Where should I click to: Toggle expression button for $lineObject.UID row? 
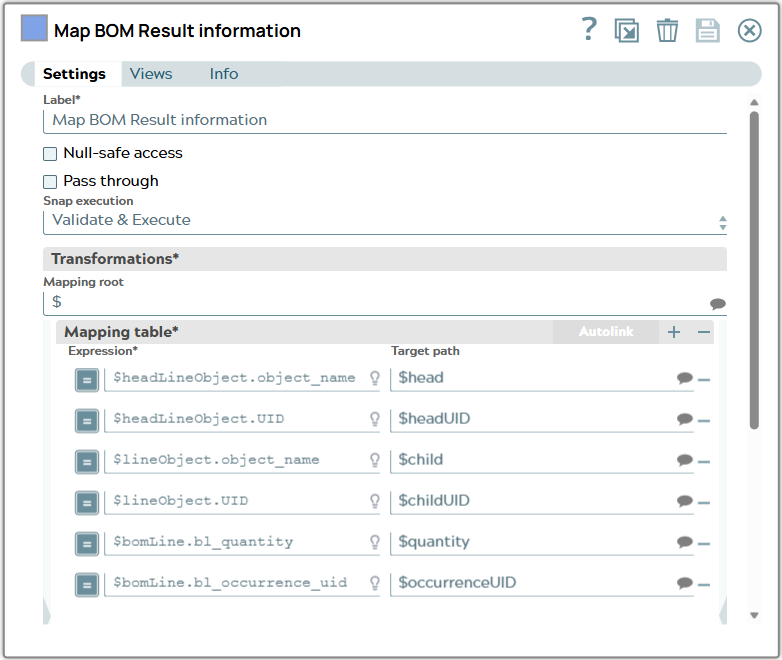pyautogui.click(x=87, y=503)
